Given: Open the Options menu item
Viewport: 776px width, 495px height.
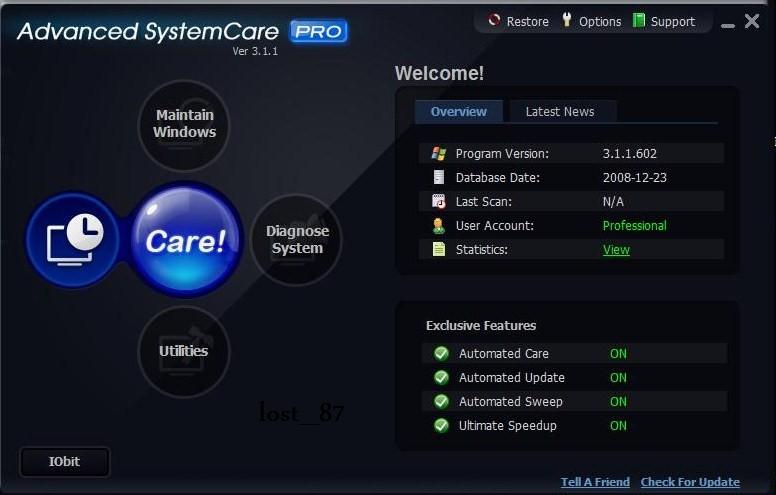Looking at the screenshot, I should click(600, 22).
